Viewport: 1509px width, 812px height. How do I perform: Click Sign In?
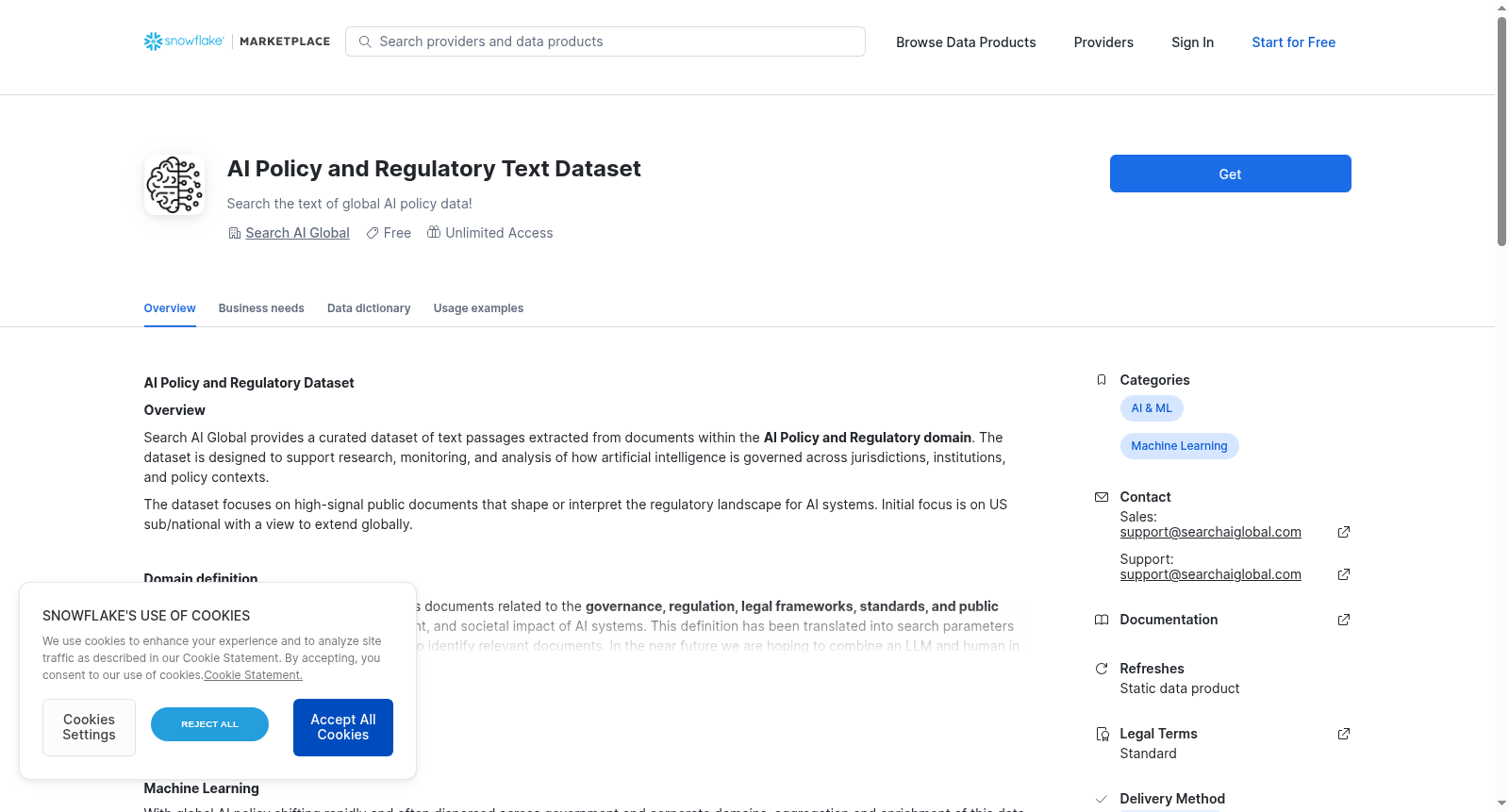pyautogui.click(x=1192, y=42)
